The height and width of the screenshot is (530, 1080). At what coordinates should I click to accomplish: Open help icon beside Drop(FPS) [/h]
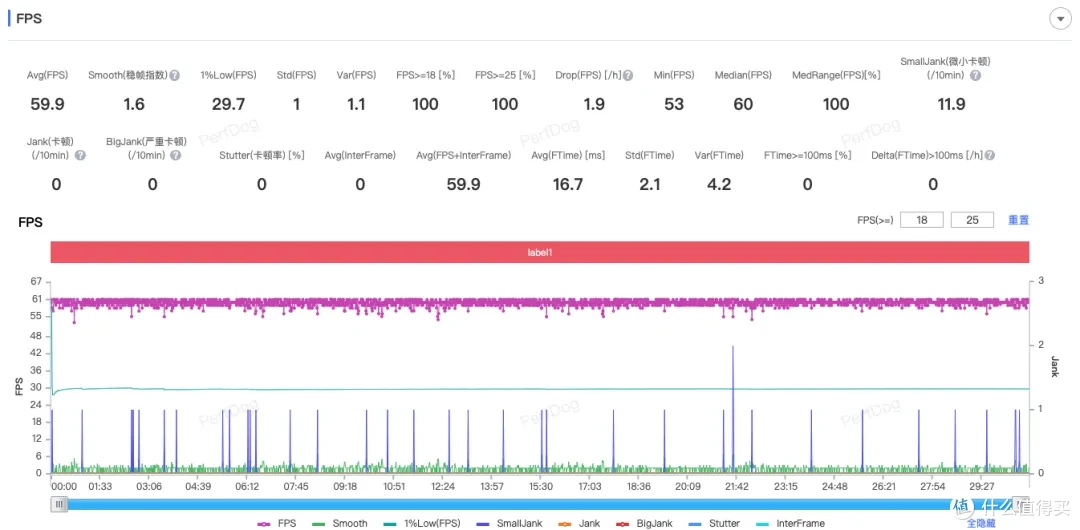pyautogui.click(x=629, y=76)
